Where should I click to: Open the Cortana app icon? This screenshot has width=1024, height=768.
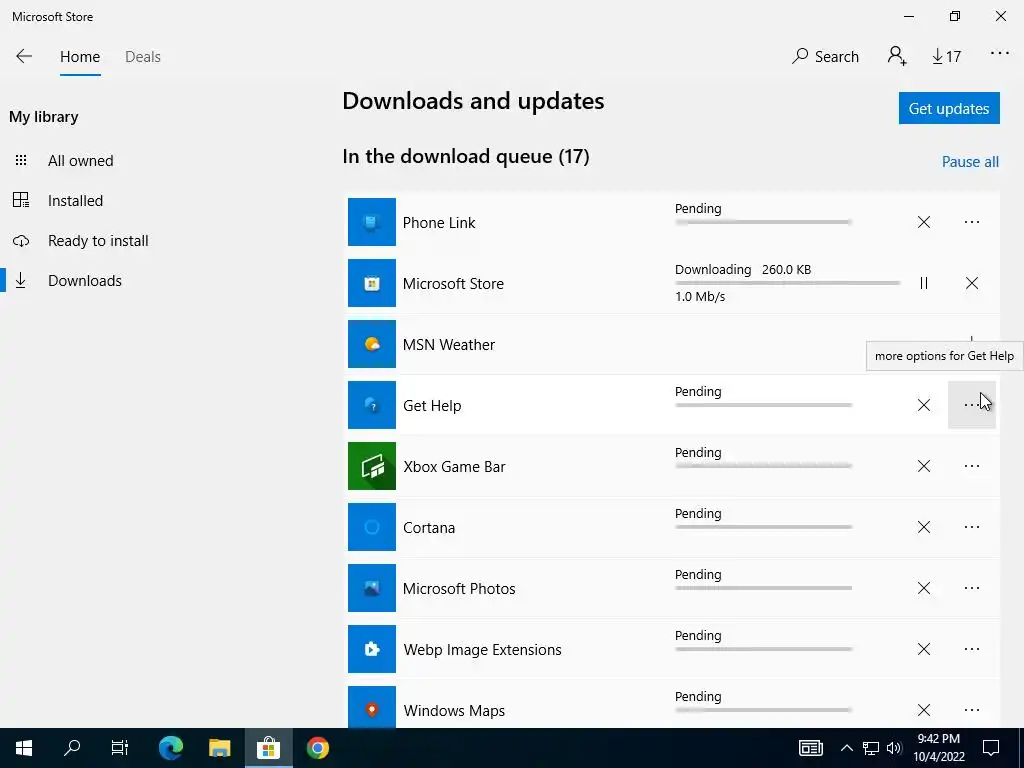coord(372,527)
